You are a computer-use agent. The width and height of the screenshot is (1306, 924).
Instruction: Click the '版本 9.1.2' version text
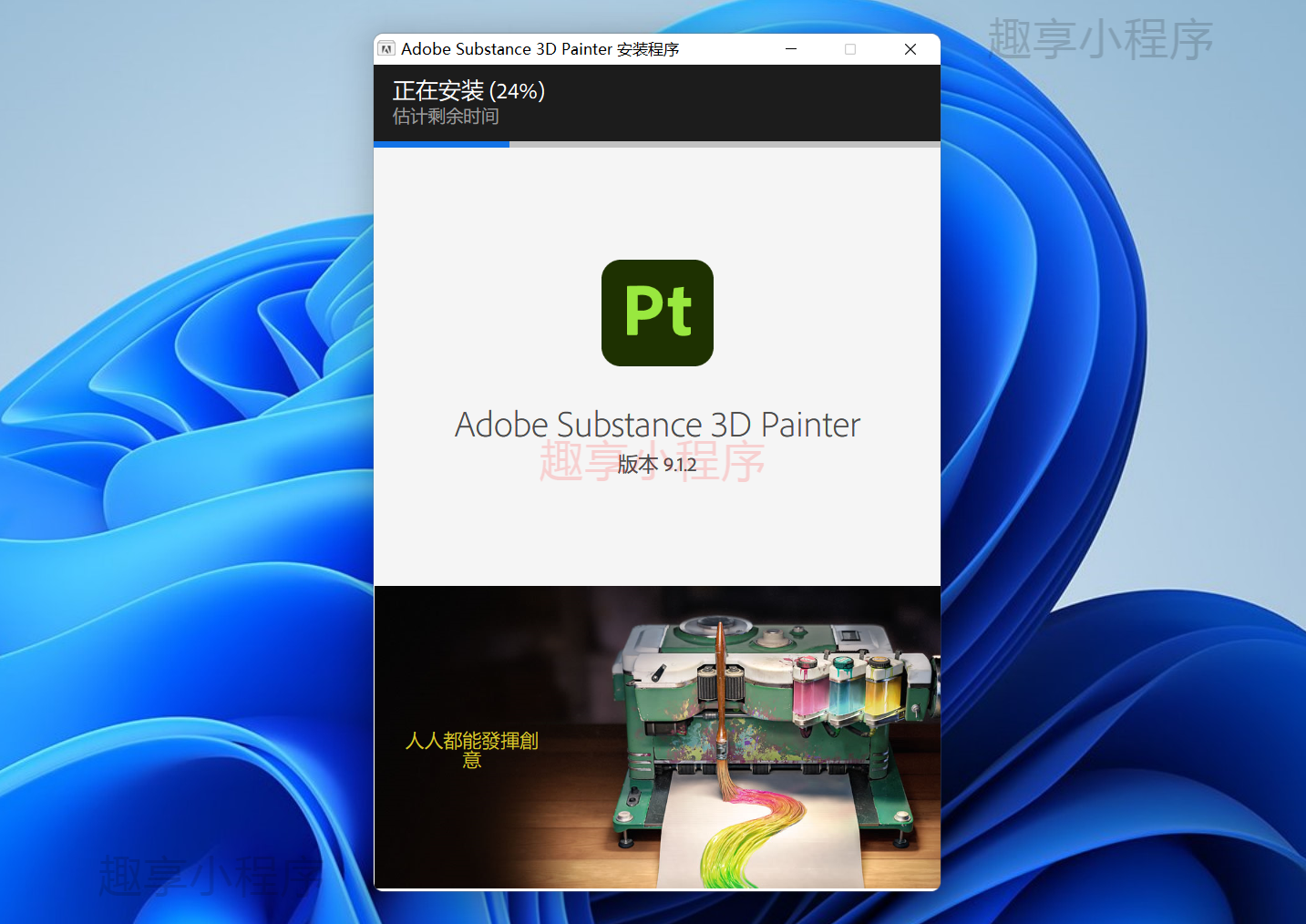[657, 465]
